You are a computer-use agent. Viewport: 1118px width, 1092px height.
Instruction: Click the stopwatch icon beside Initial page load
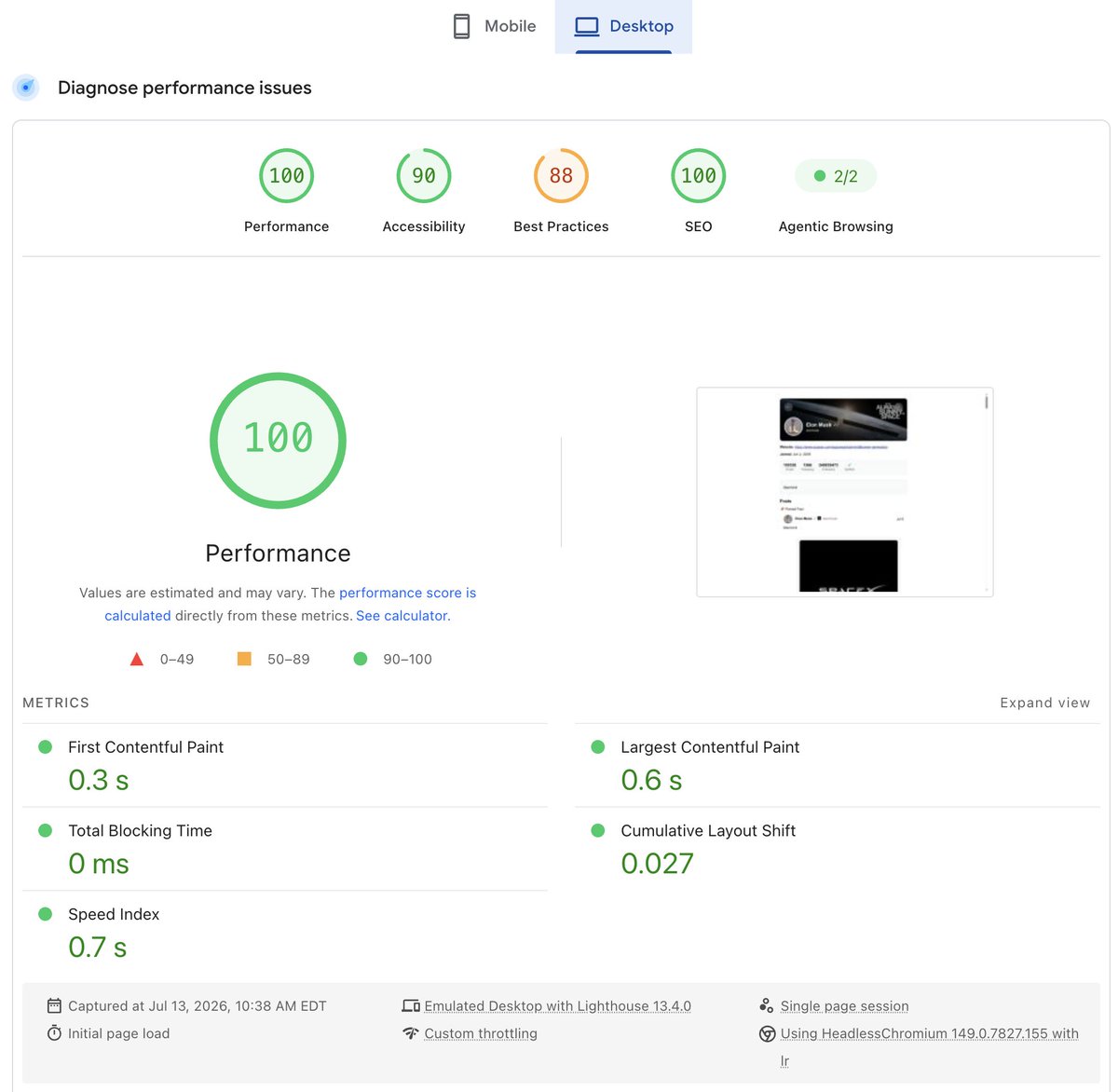(54, 1033)
